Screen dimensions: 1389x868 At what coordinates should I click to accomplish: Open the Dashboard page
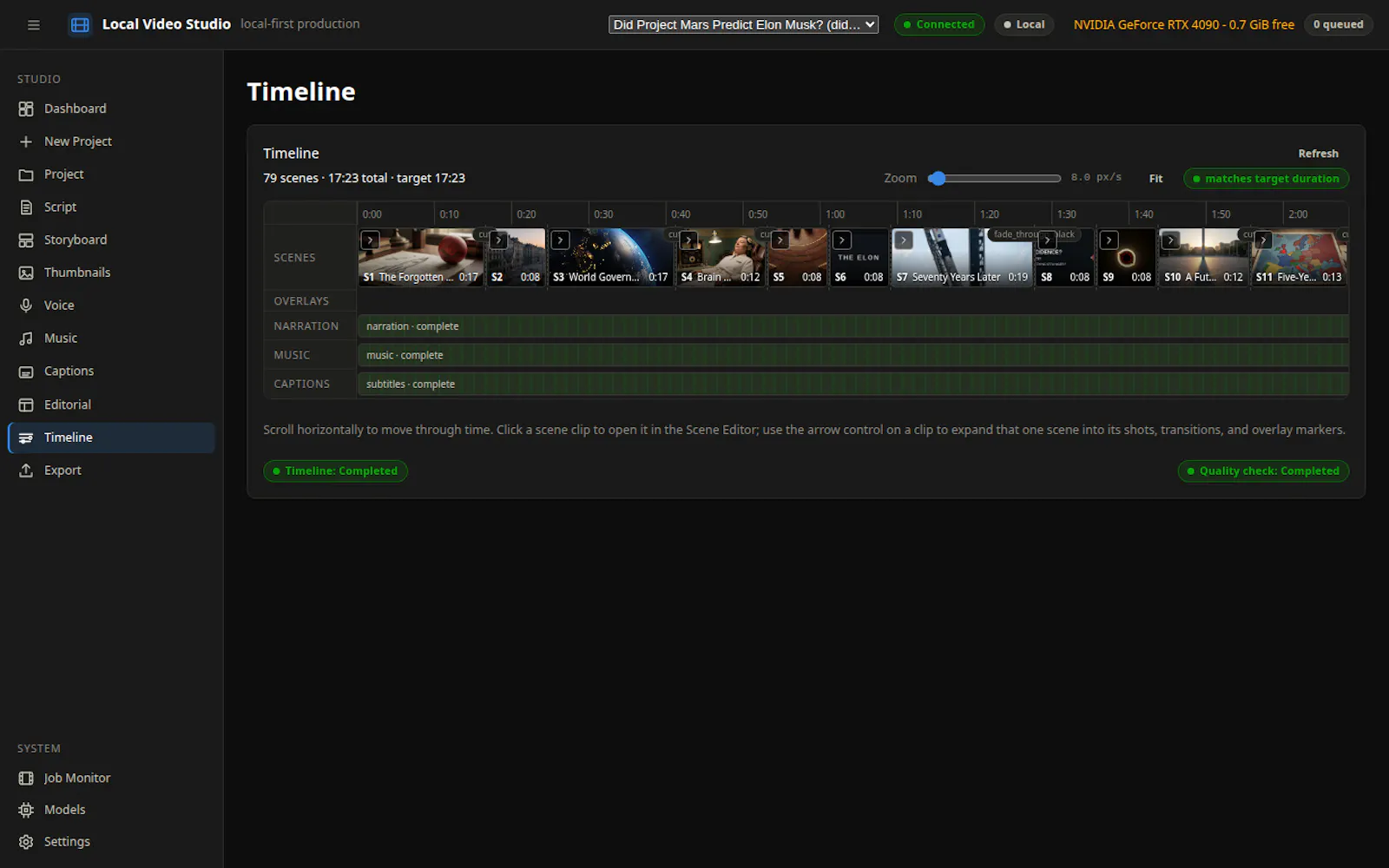[x=111, y=108]
